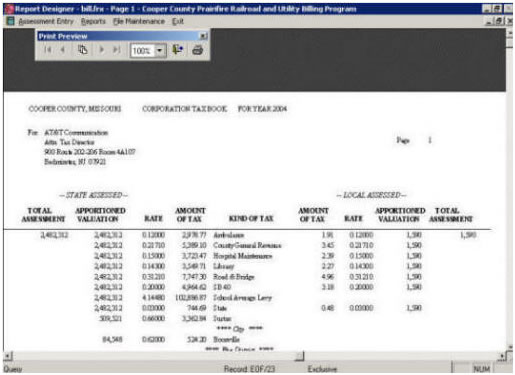Open the File Maintenance menu
The height and width of the screenshot is (375, 515).
(x=139, y=21)
